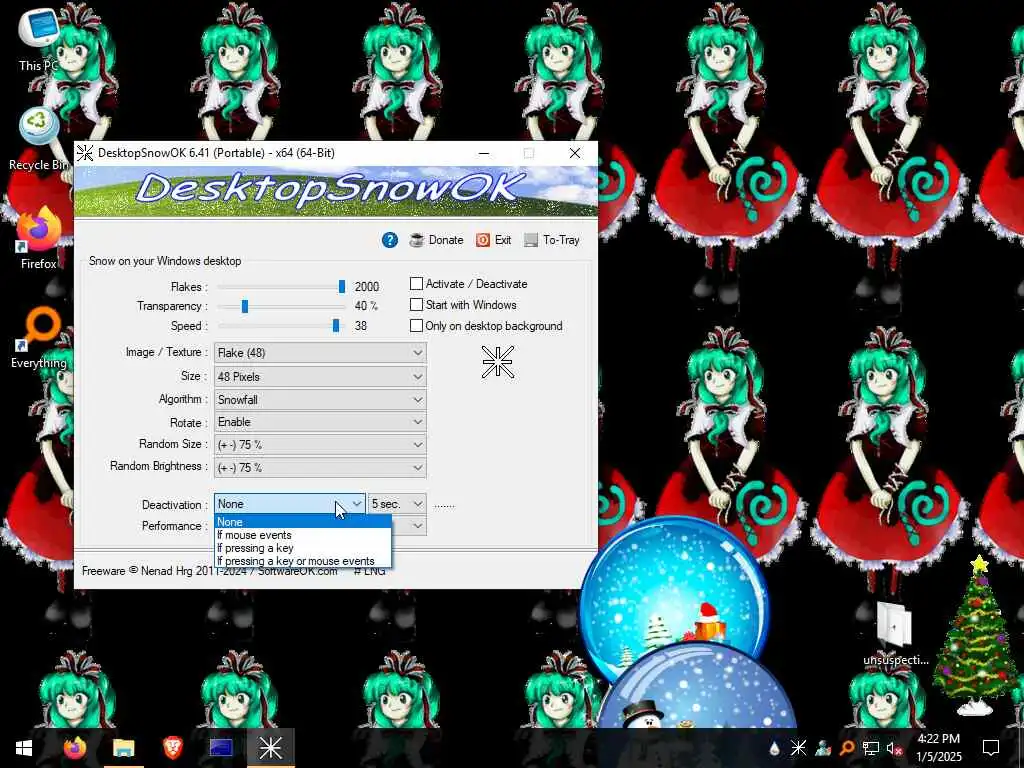The height and width of the screenshot is (768, 1024).
Task: Click the dotted indicator beside the 5 sec. box
Action: tap(444, 505)
